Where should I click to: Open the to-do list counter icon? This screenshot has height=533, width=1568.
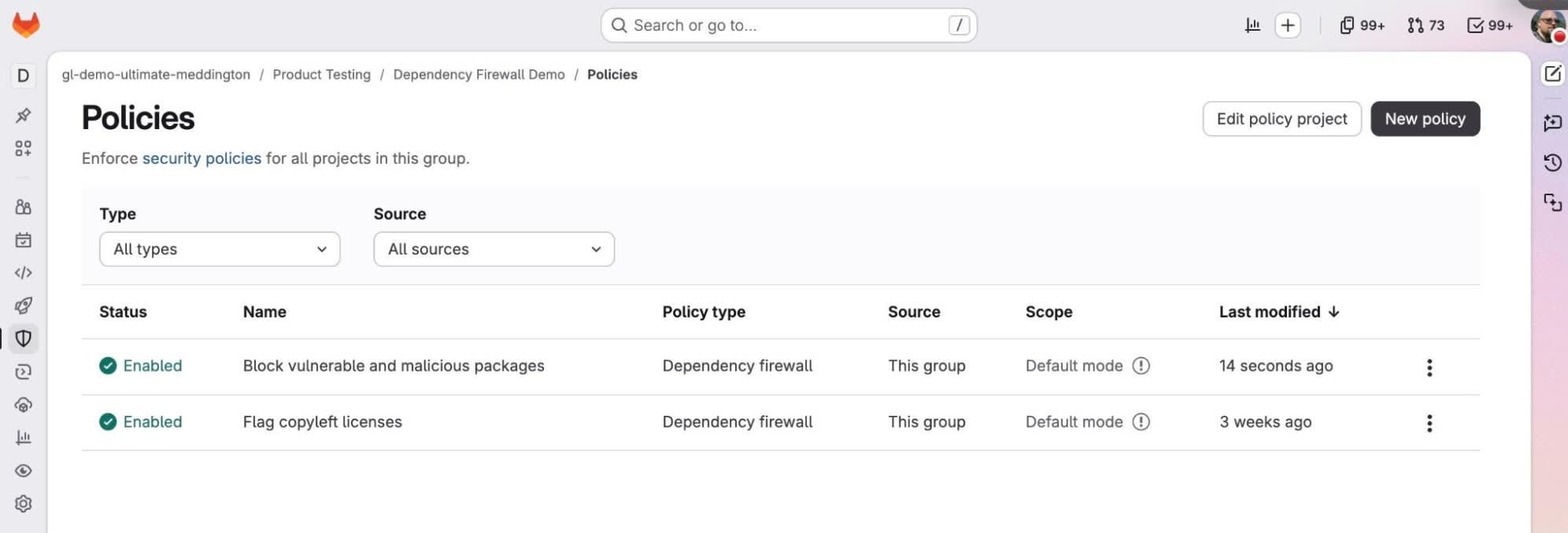click(x=1489, y=25)
